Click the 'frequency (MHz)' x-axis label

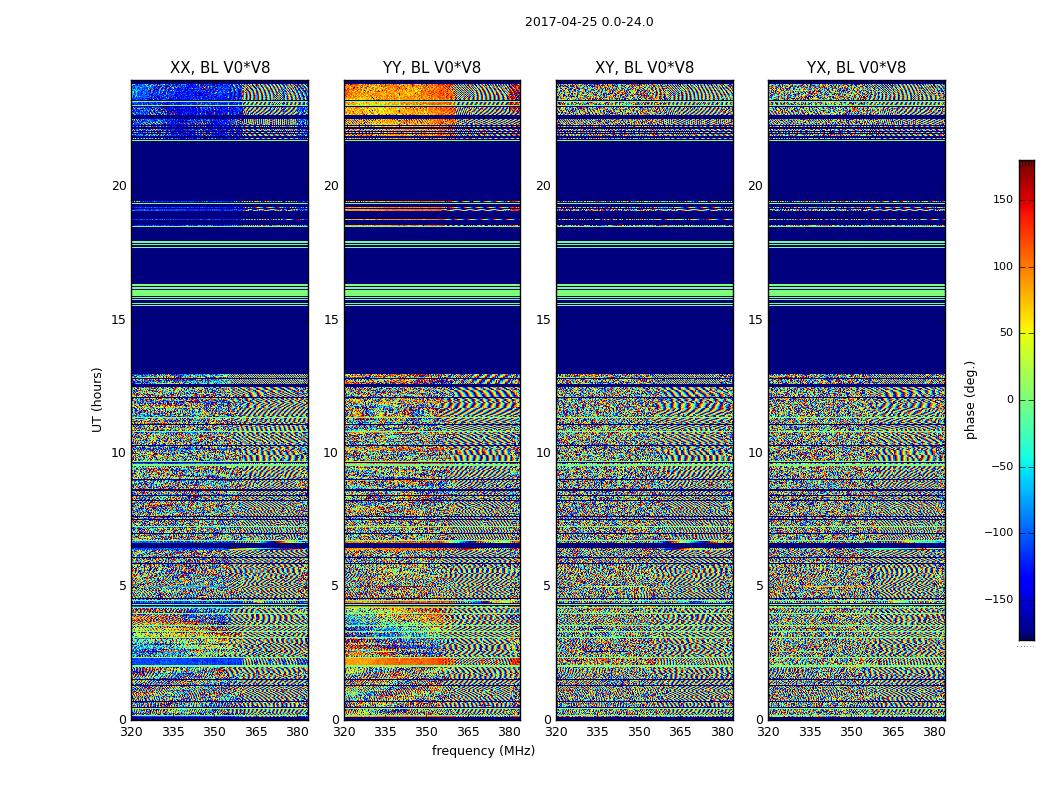coord(483,751)
